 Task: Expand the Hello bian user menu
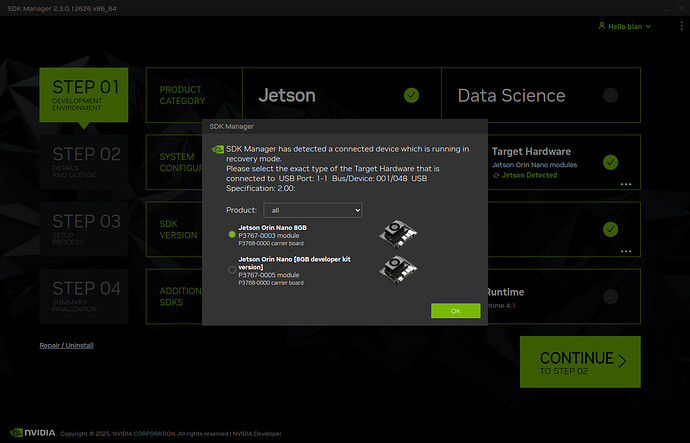(624, 26)
